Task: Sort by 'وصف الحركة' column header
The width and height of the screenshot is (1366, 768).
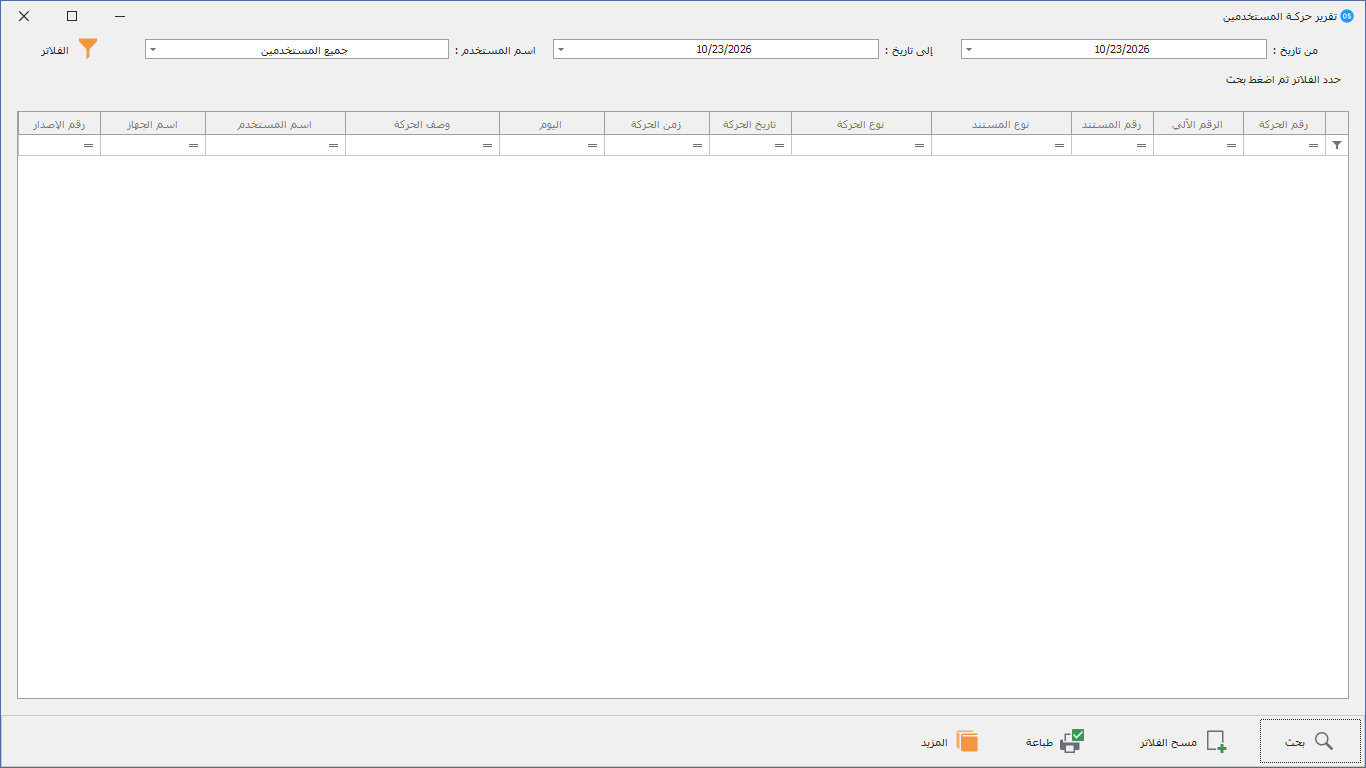Action: 422,124
